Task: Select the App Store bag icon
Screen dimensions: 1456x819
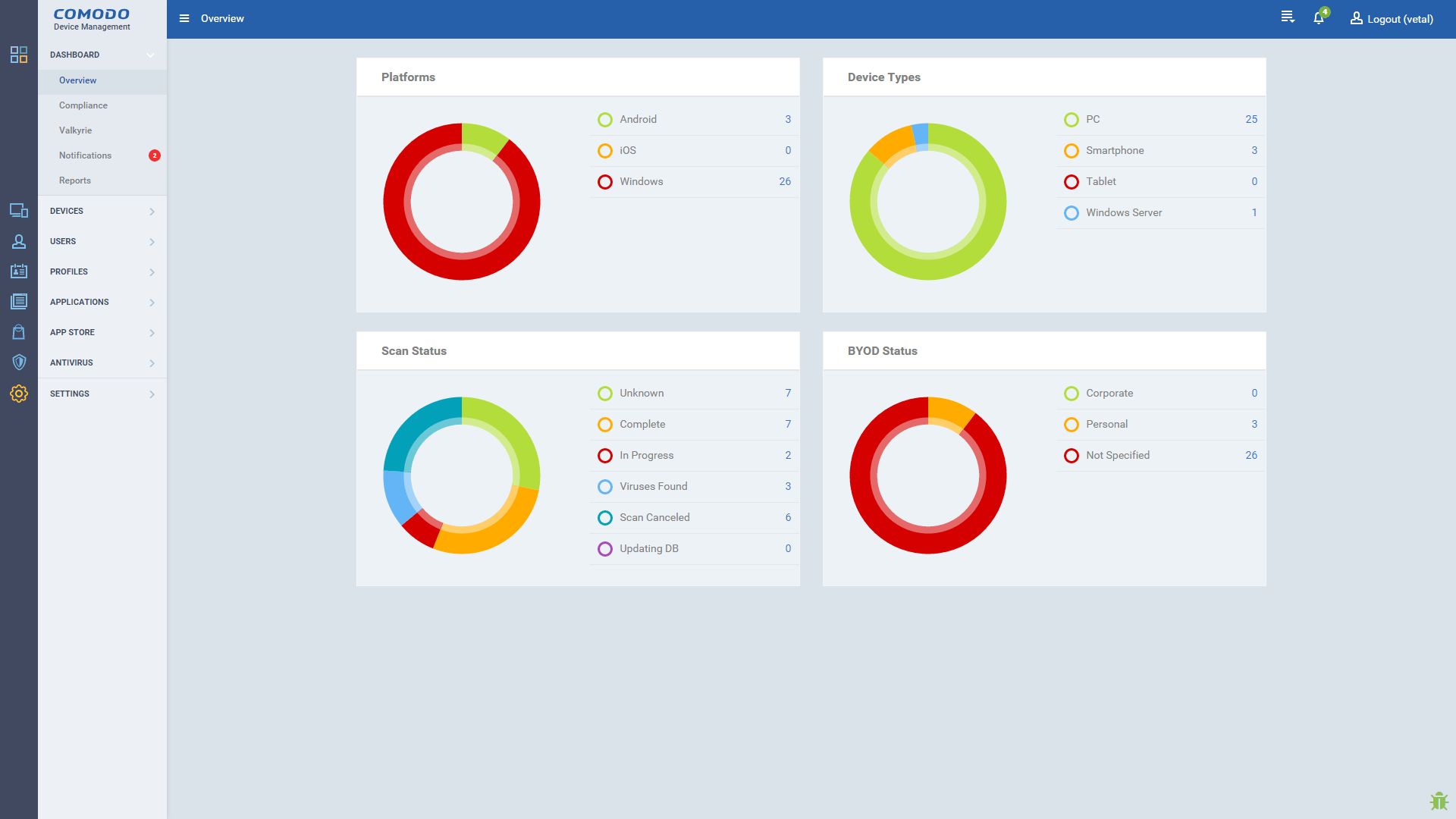Action: 18,332
